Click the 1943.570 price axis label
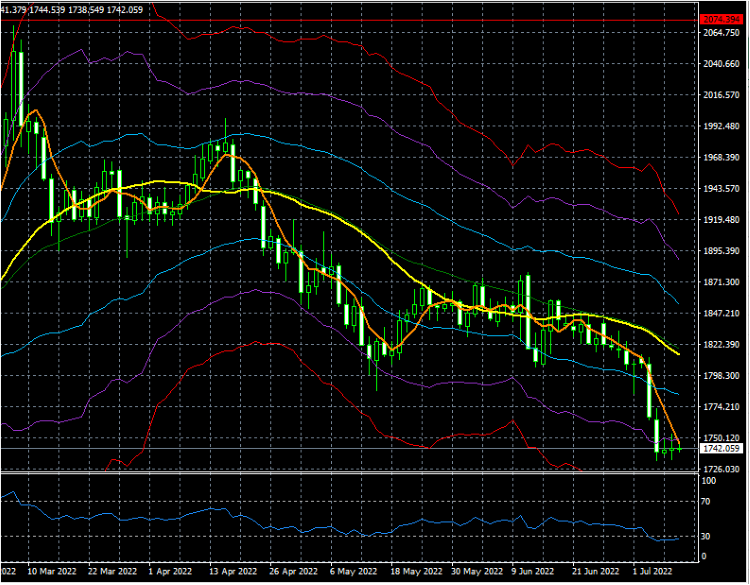The image size is (750, 585). (721, 189)
